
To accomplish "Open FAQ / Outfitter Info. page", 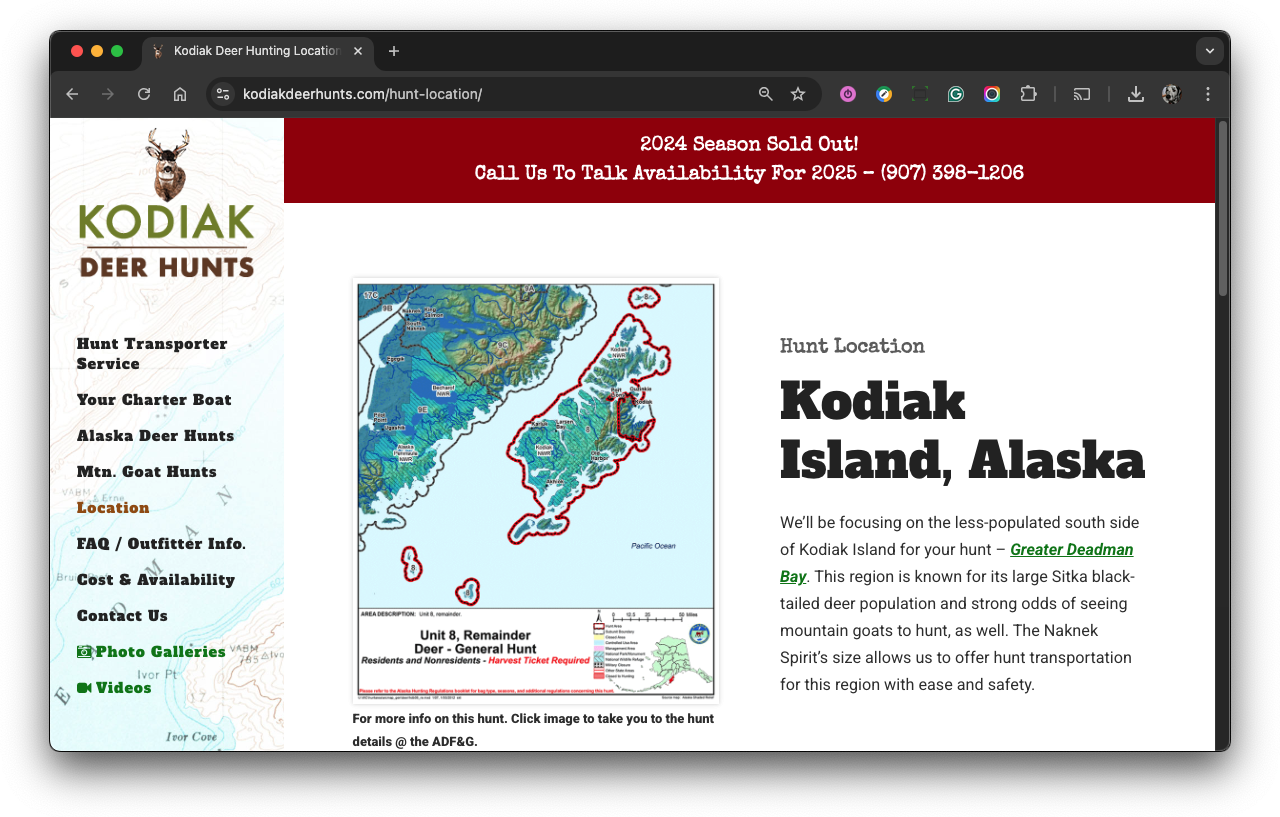I will (x=161, y=544).
